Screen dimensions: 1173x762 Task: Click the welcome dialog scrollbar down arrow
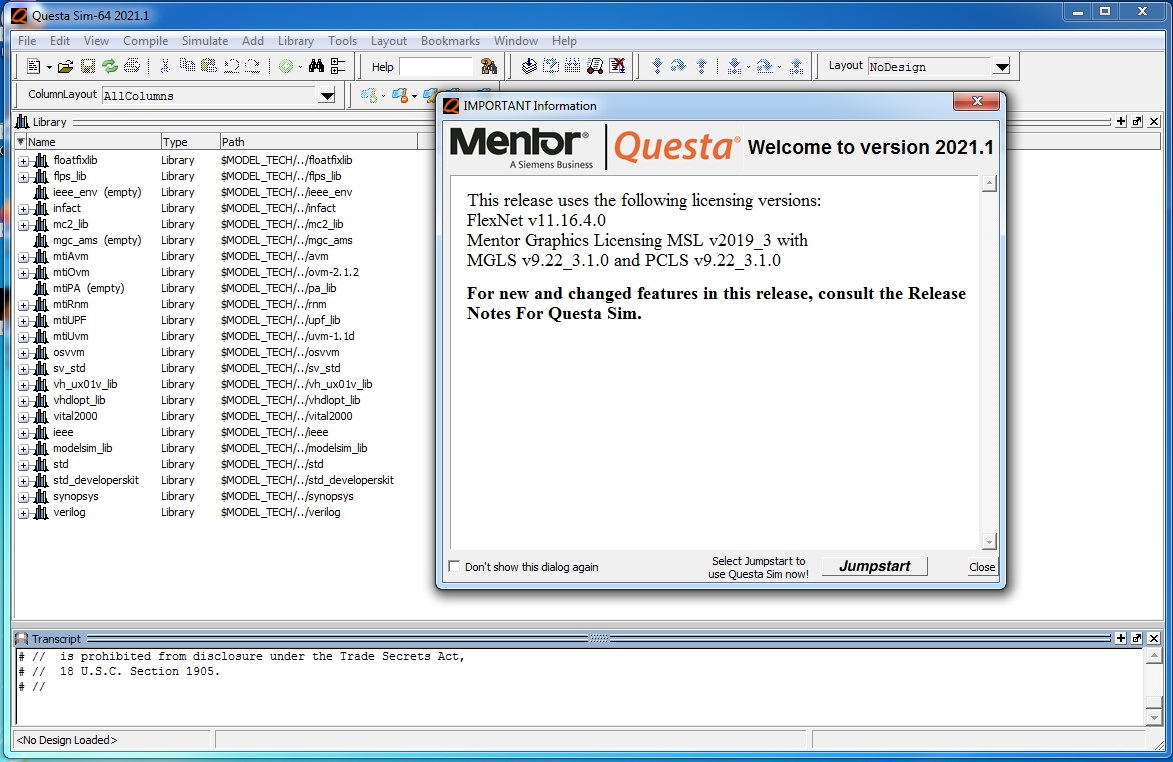pos(989,541)
